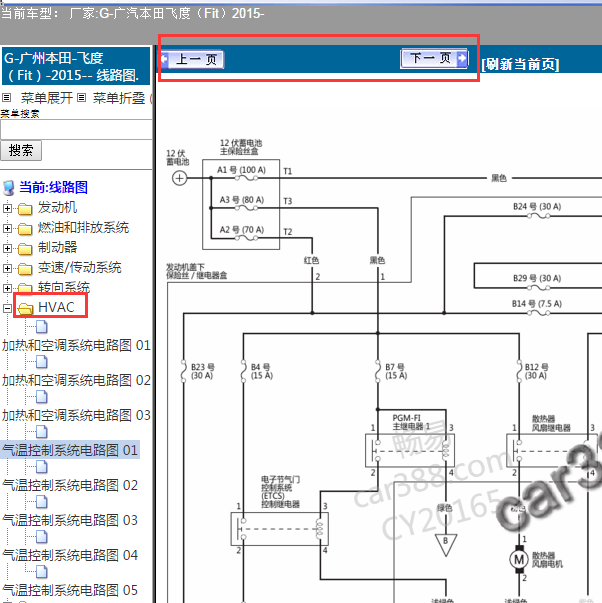The image size is (602, 603).
Task: Go to previous page with 上一页 button
Action: (x=192, y=60)
